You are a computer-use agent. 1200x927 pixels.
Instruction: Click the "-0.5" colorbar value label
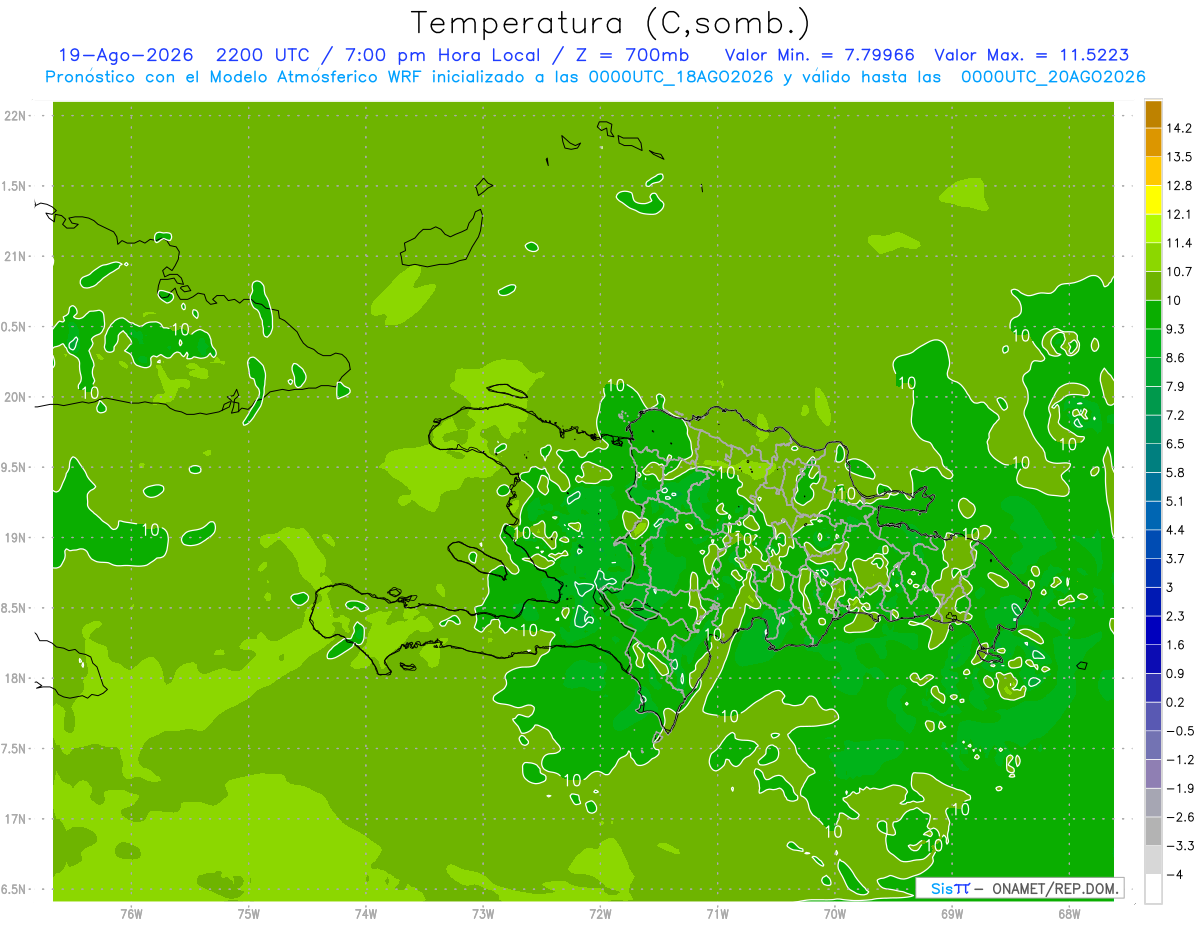tap(1180, 731)
